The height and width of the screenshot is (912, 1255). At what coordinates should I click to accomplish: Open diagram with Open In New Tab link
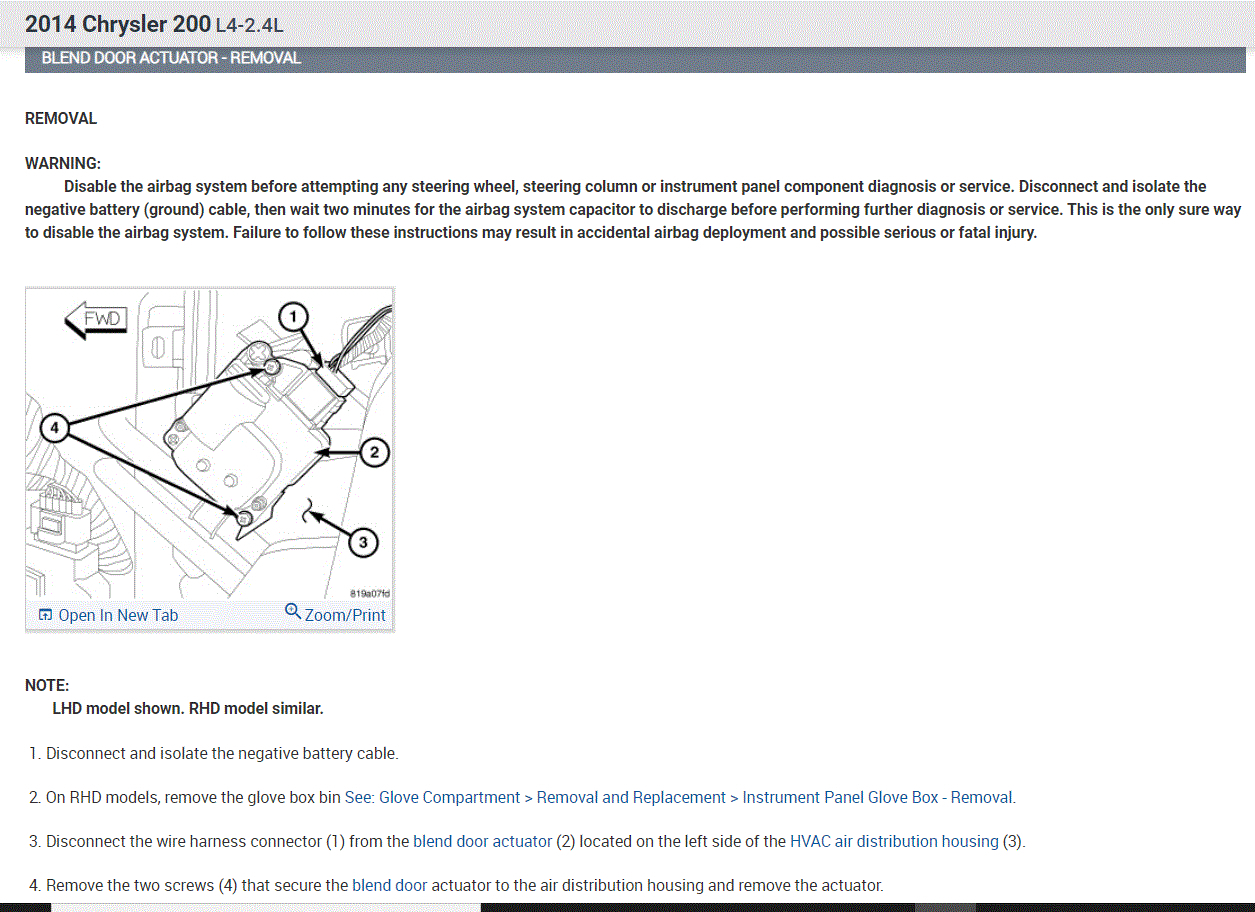pyautogui.click(x=118, y=615)
